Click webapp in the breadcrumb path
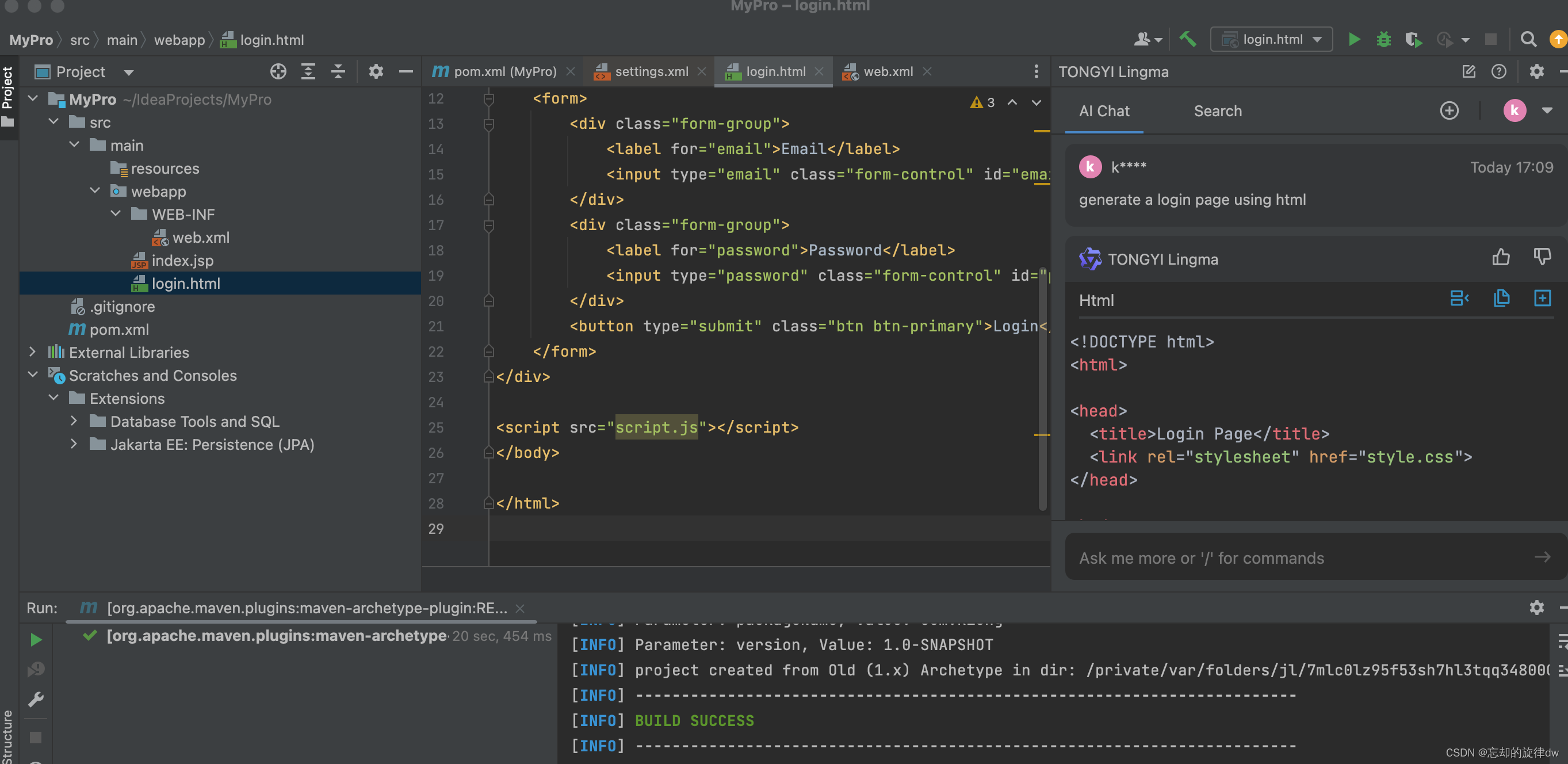The image size is (1568, 764). (179, 40)
